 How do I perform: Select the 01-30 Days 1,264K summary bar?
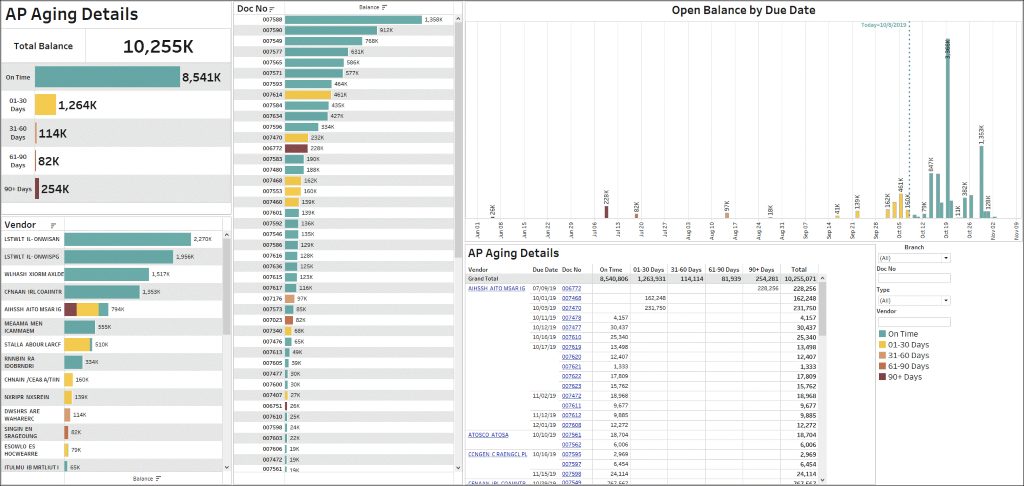pos(46,105)
